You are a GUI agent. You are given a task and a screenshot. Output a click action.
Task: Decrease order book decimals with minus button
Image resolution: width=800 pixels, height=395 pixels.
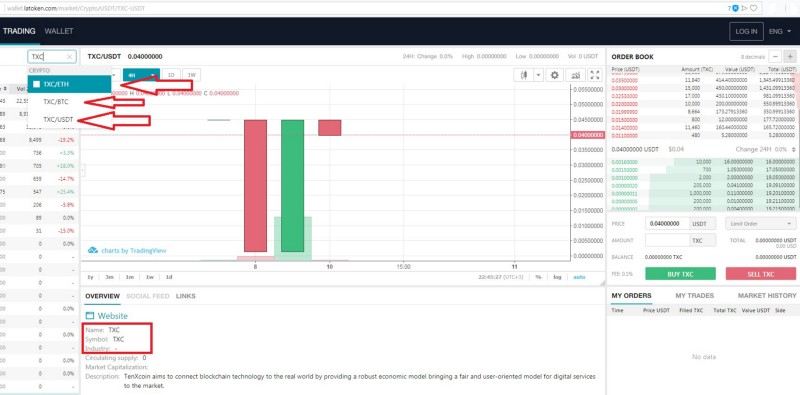point(776,57)
